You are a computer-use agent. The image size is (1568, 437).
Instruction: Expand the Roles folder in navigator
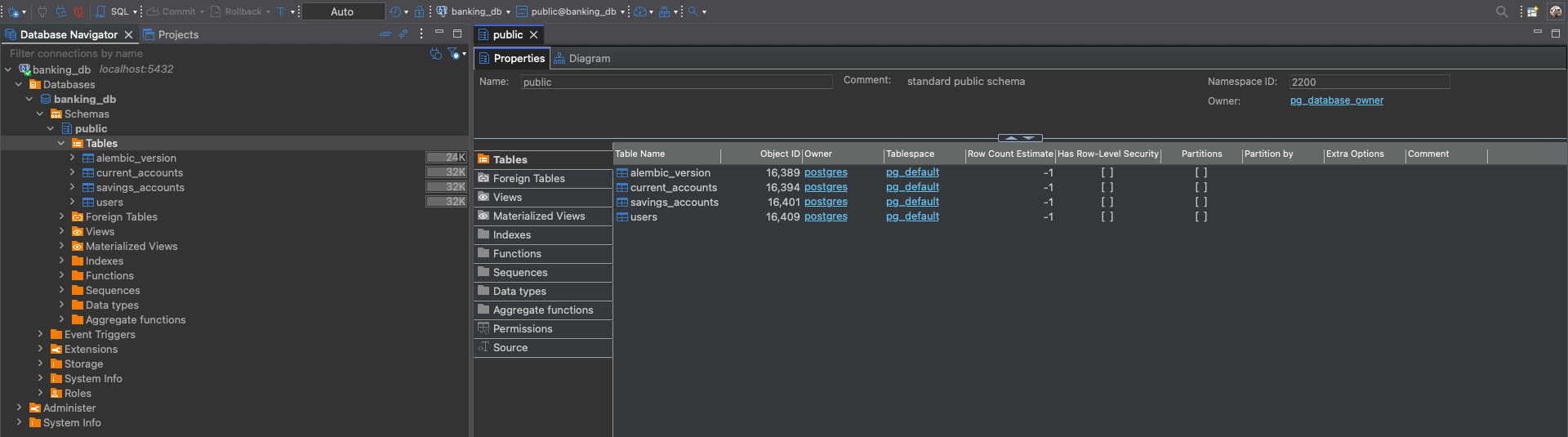point(40,393)
